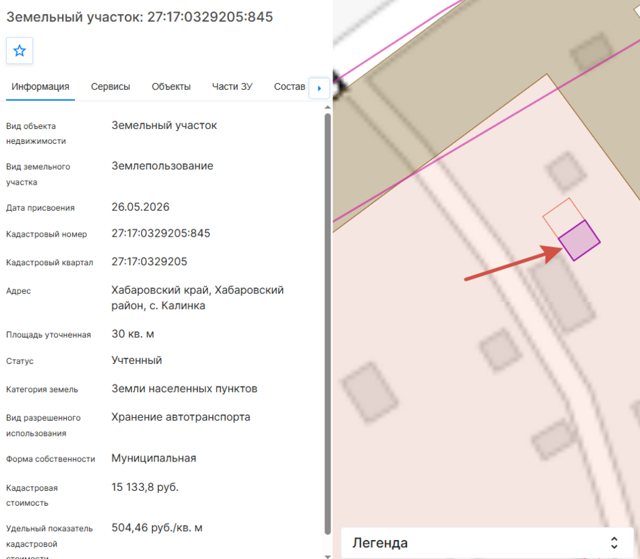Click the Дата присвоения label

40,208
